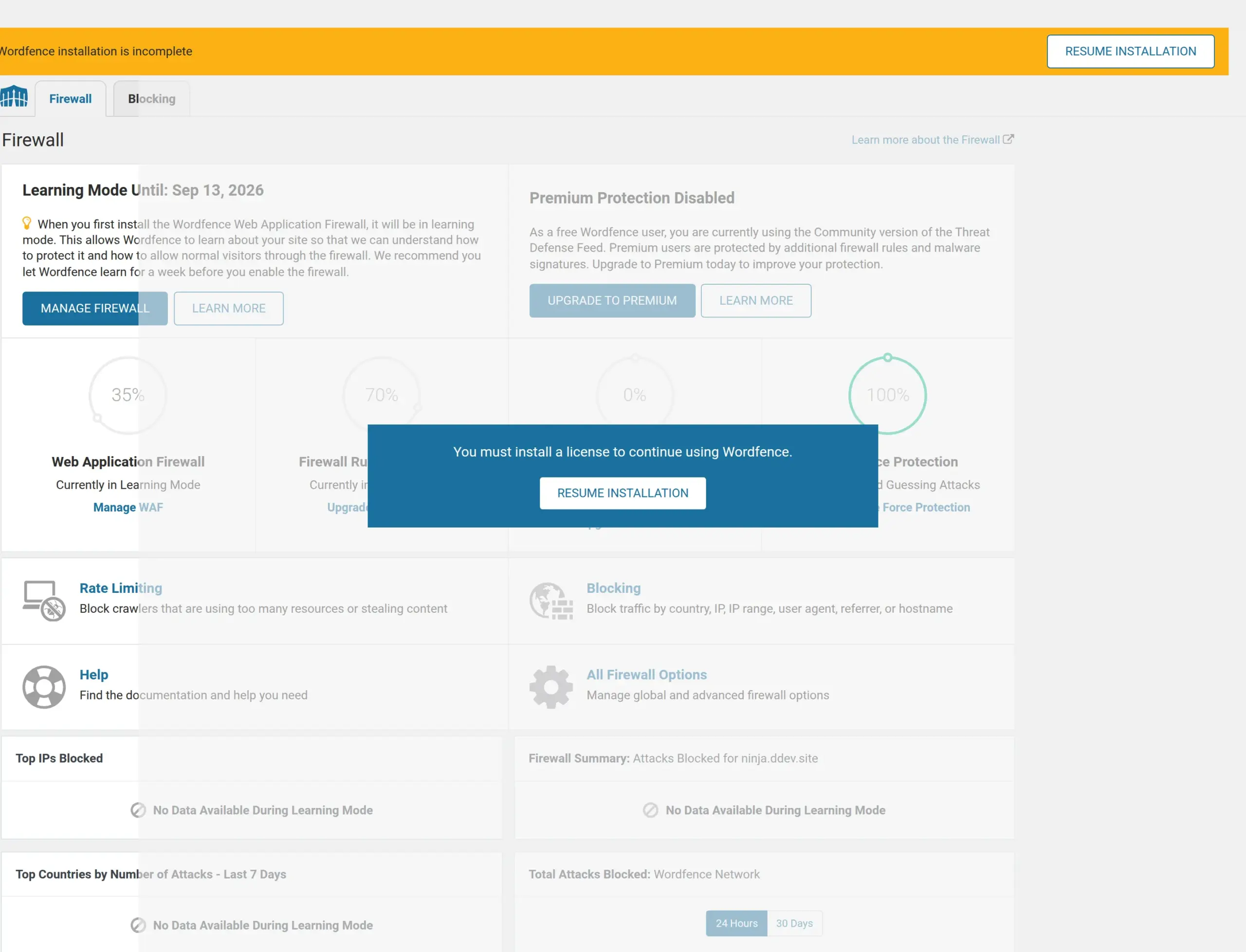Click the lightbulb tip icon in Learning Mode
This screenshot has width=1246, height=952.
27,223
